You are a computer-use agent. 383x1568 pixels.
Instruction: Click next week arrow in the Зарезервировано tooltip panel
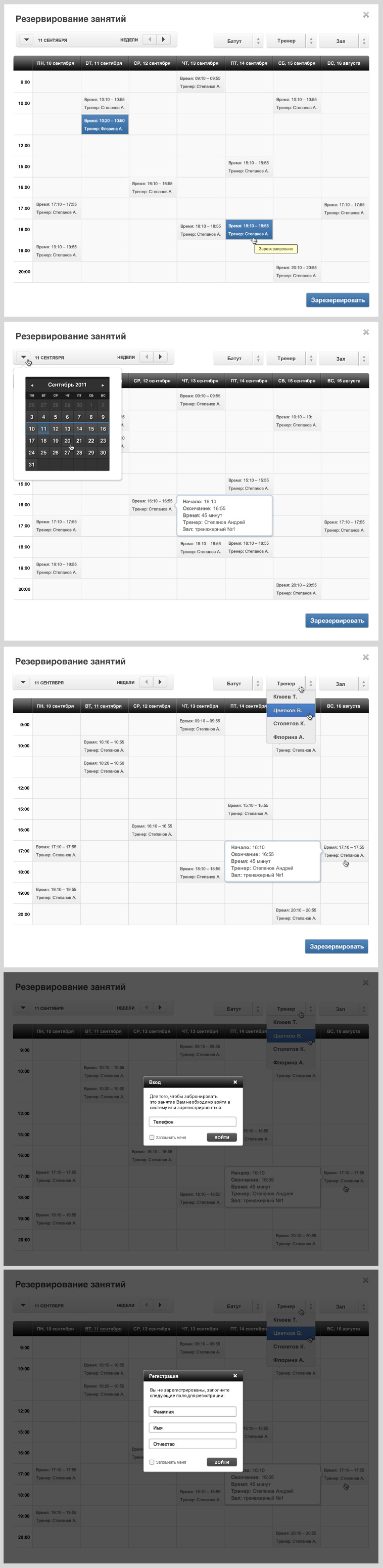(x=164, y=39)
